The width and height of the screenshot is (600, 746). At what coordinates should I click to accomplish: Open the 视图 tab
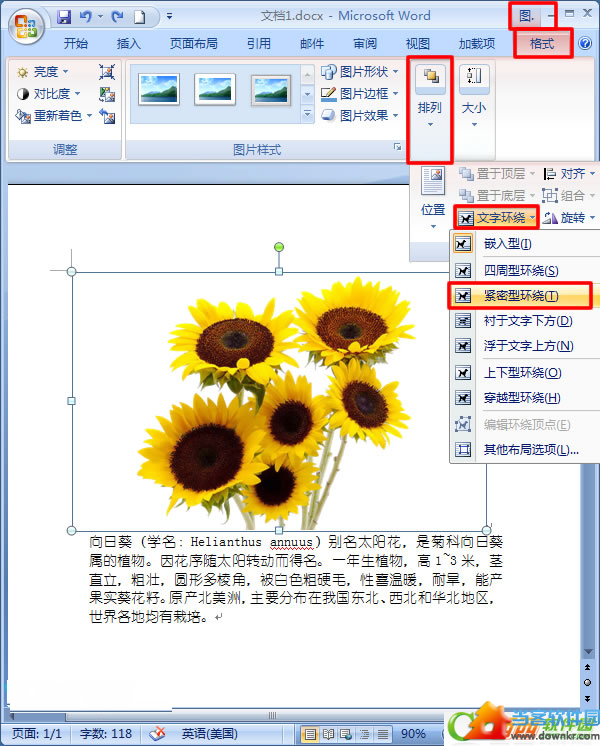click(x=418, y=44)
